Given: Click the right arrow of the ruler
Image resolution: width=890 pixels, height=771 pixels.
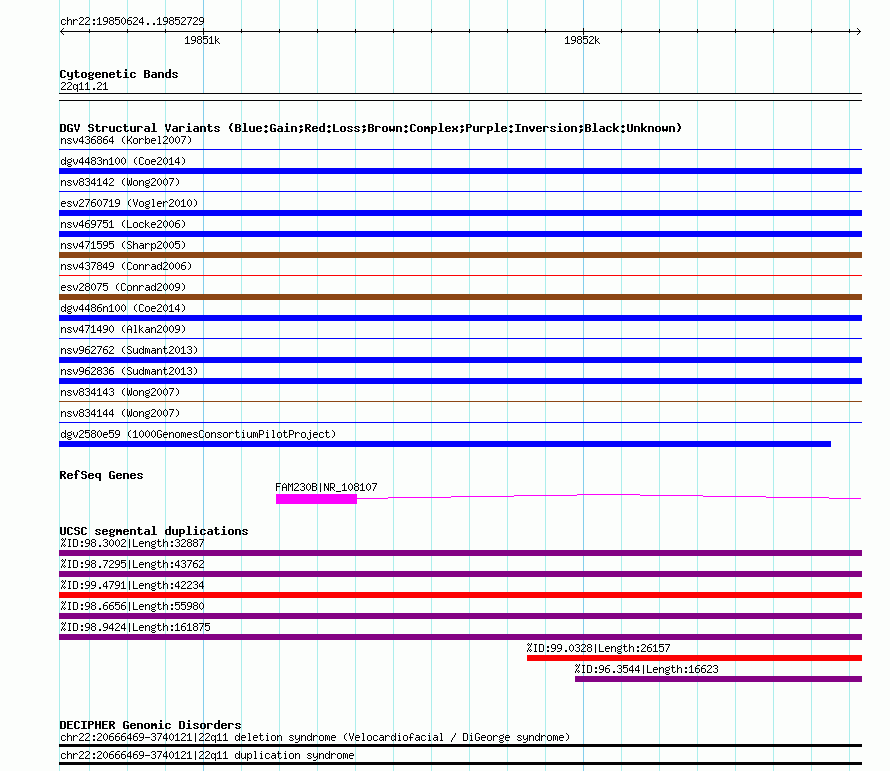Looking at the screenshot, I should [858, 32].
